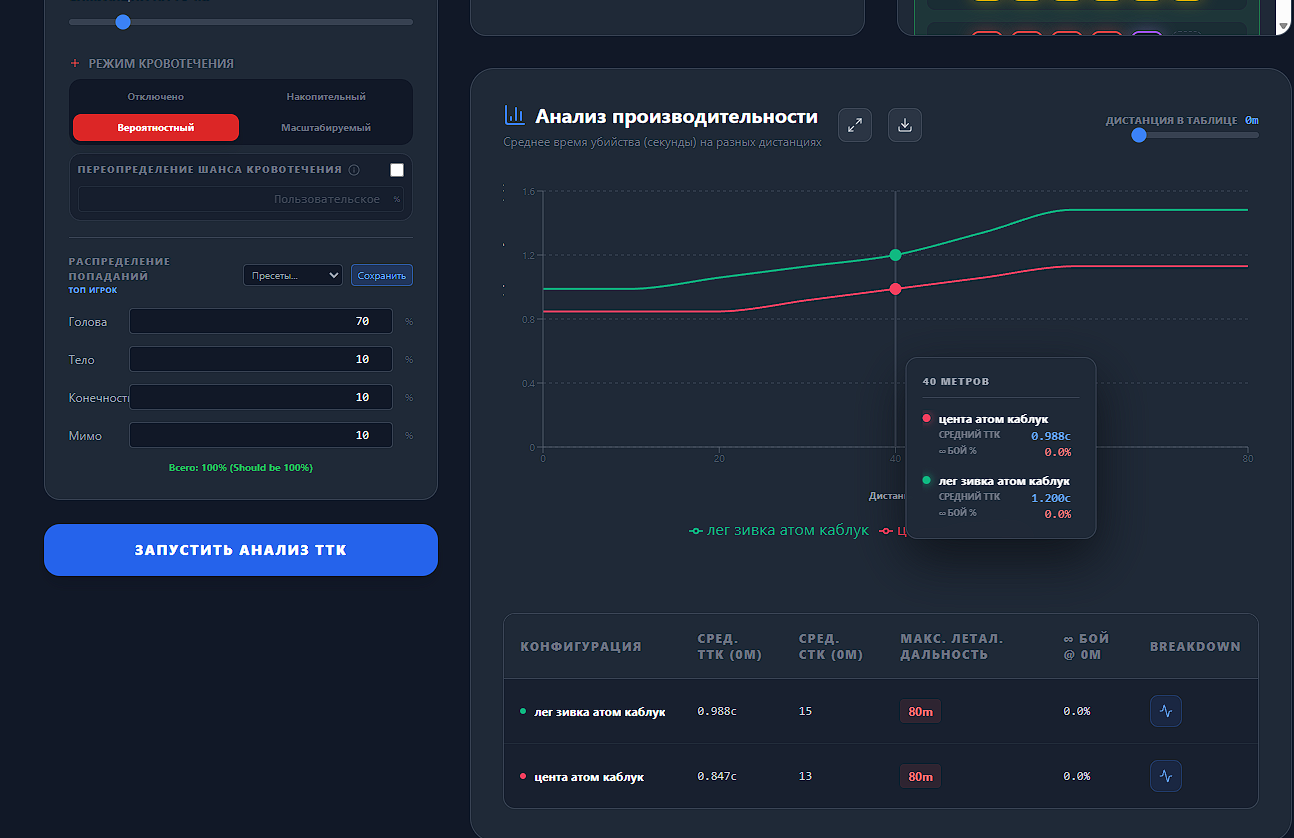Screen dimensions: 1294x838
Task: Enable the bleed chance override checkbox
Action: (397, 170)
